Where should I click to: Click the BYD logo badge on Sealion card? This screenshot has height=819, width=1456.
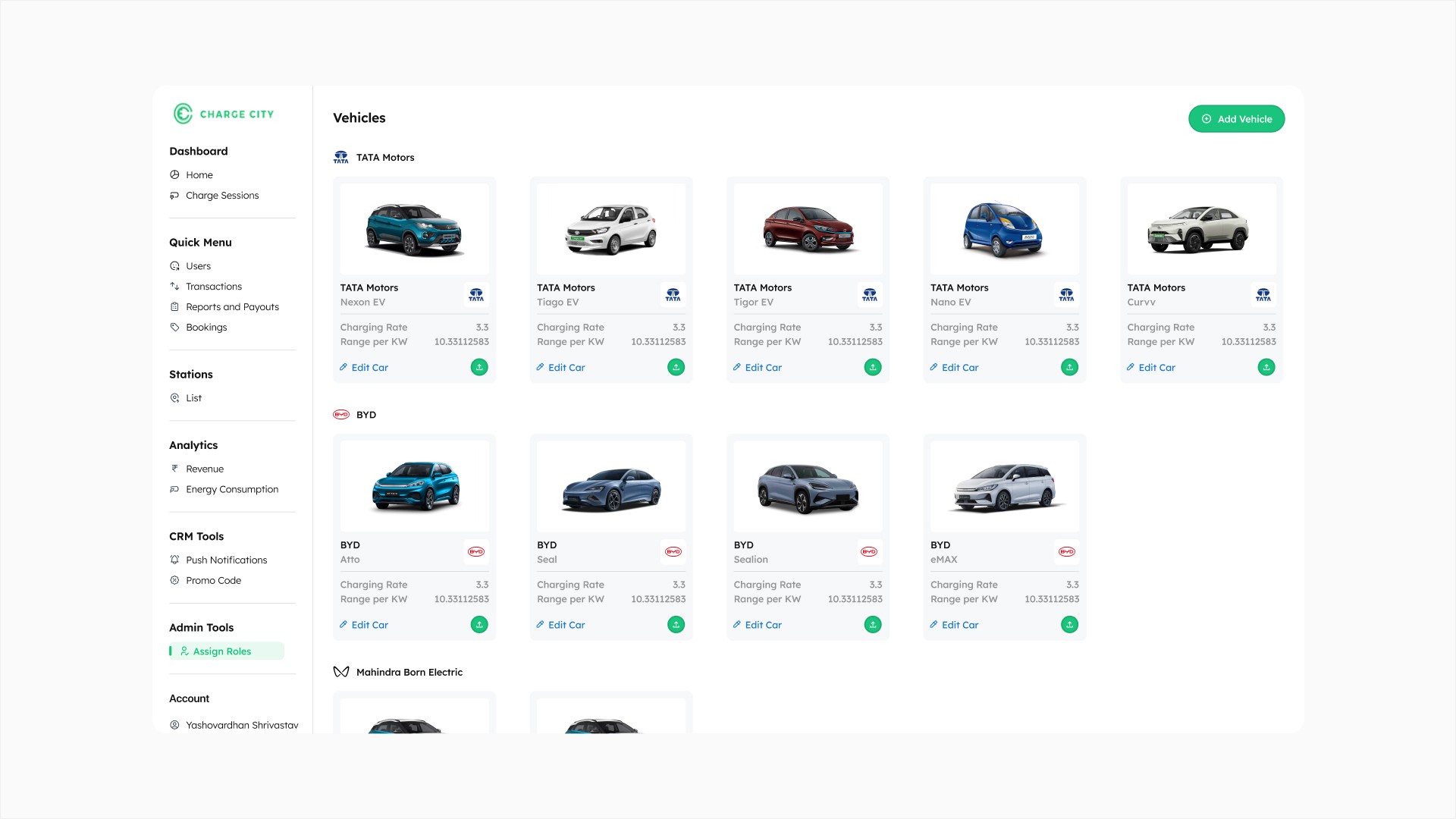click(869, 551)
